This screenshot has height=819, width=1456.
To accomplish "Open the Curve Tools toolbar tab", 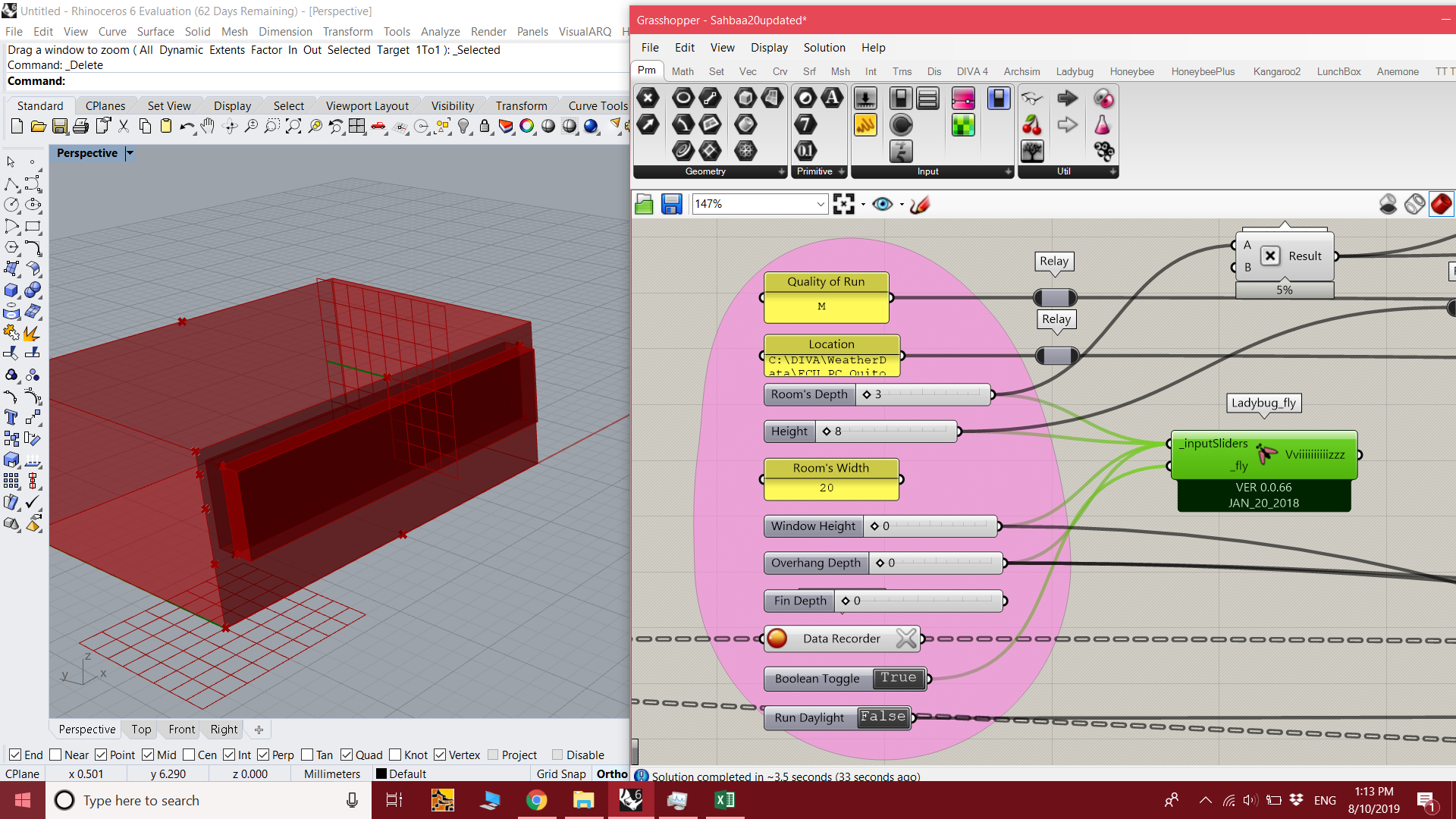I will (598, 105).
